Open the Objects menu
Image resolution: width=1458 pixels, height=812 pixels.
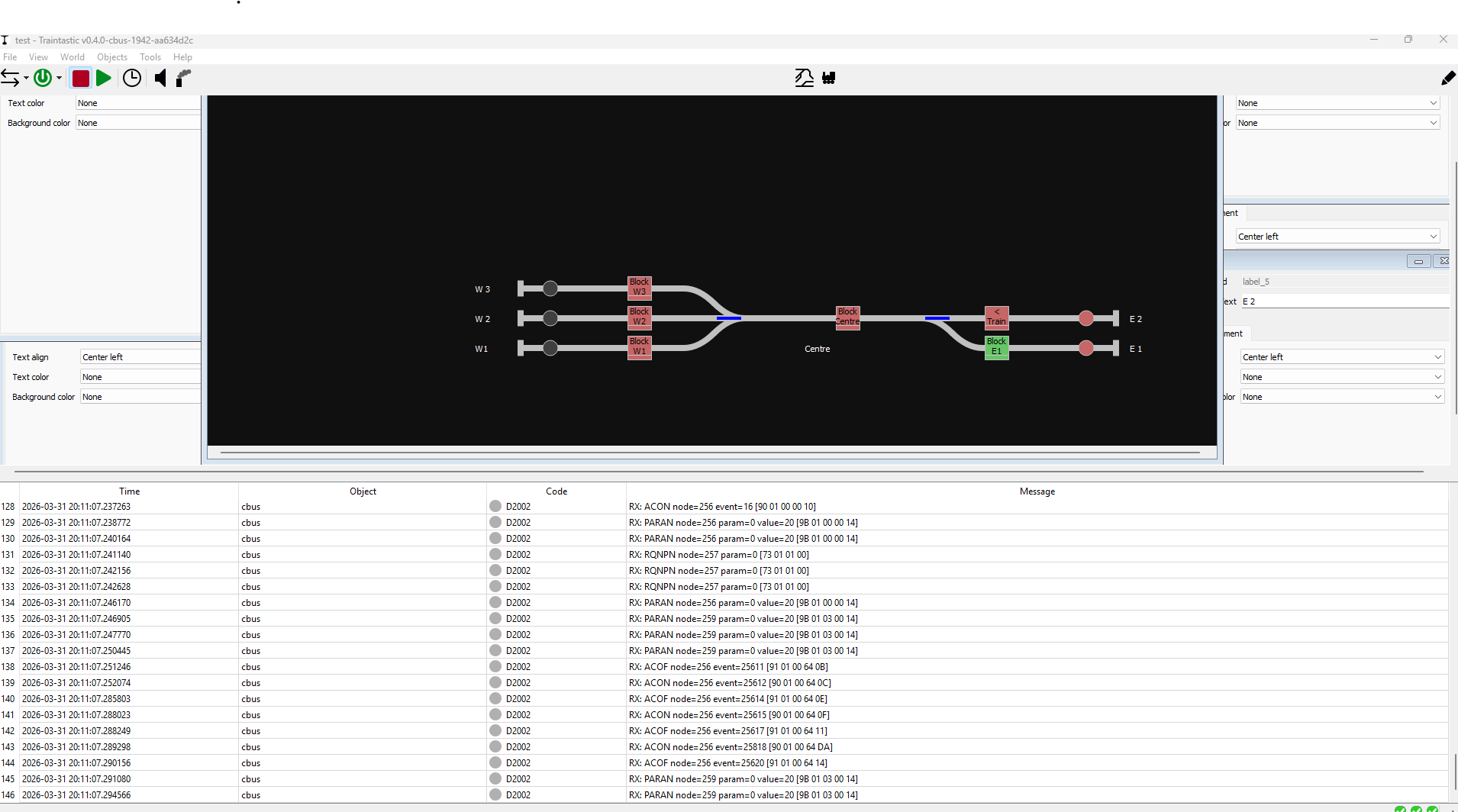tap(112, 57)
